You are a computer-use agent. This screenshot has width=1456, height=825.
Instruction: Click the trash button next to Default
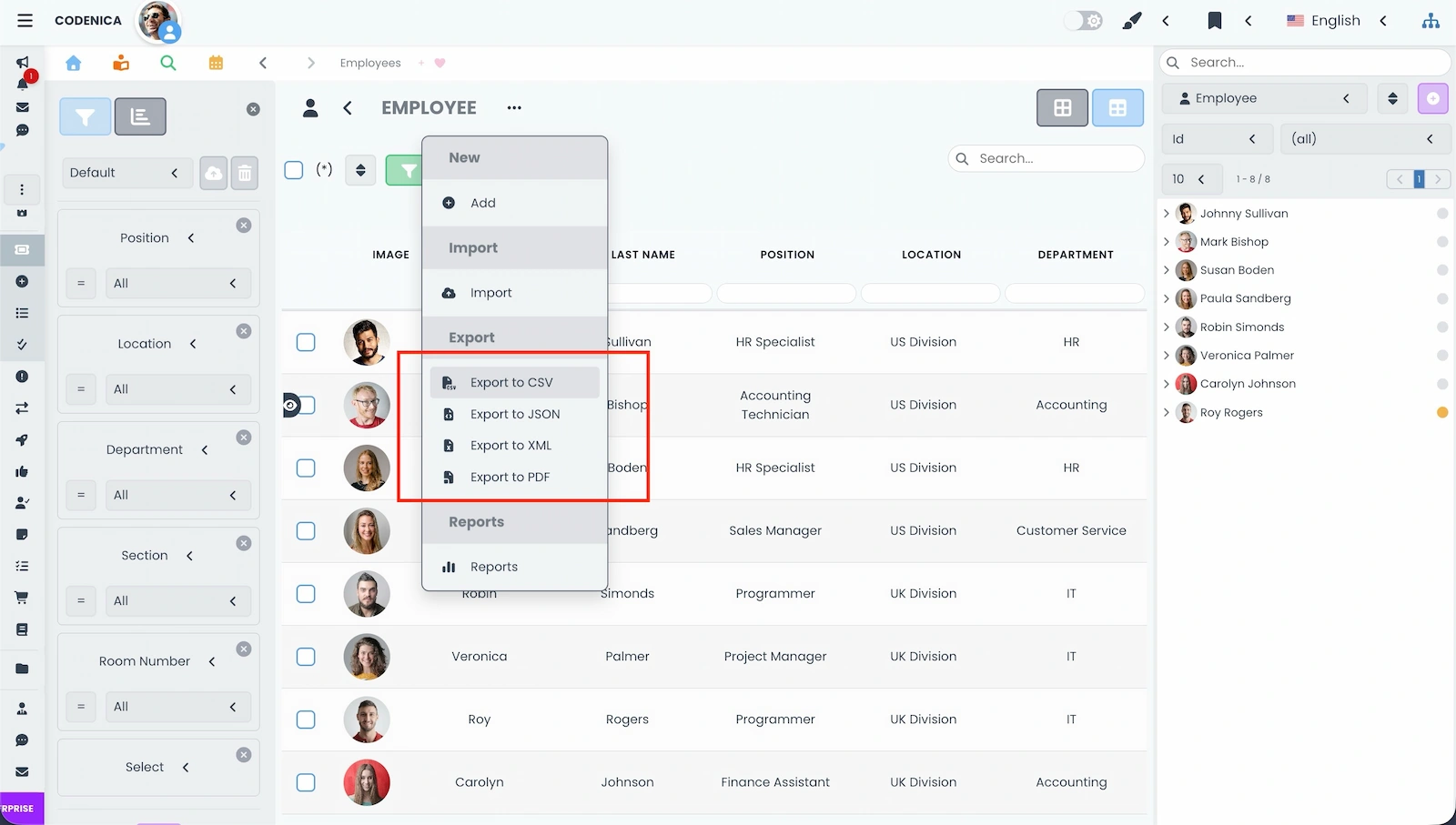coord(245,172)
